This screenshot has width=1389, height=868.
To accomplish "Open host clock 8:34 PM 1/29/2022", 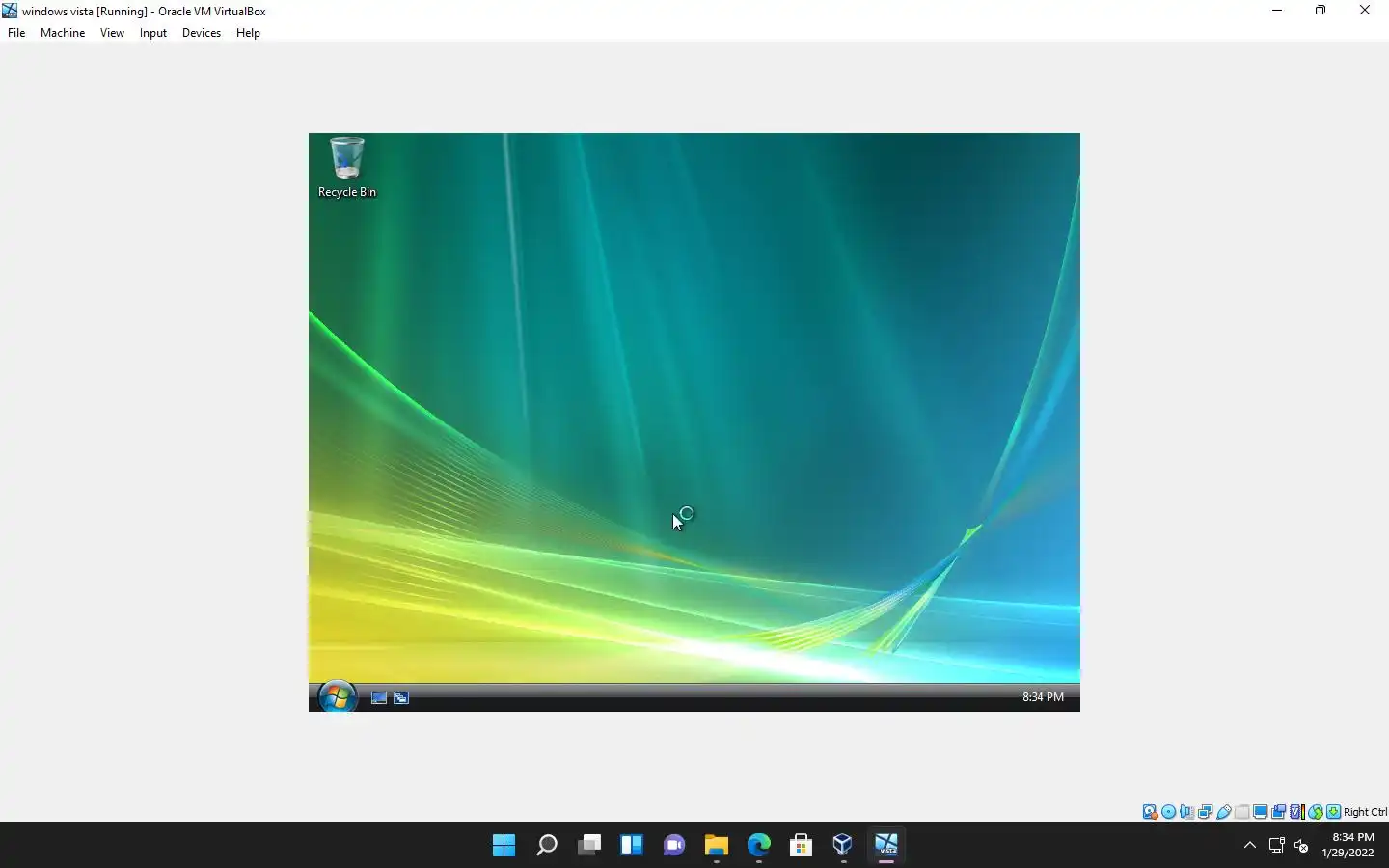I will click(1348, 845).
